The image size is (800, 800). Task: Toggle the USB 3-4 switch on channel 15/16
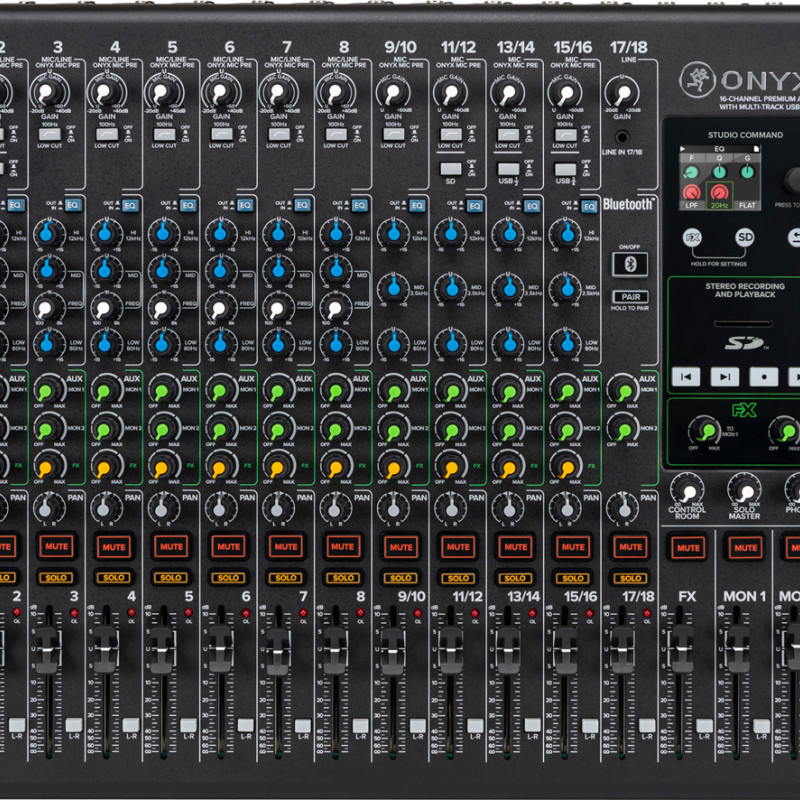coord(565,169)
